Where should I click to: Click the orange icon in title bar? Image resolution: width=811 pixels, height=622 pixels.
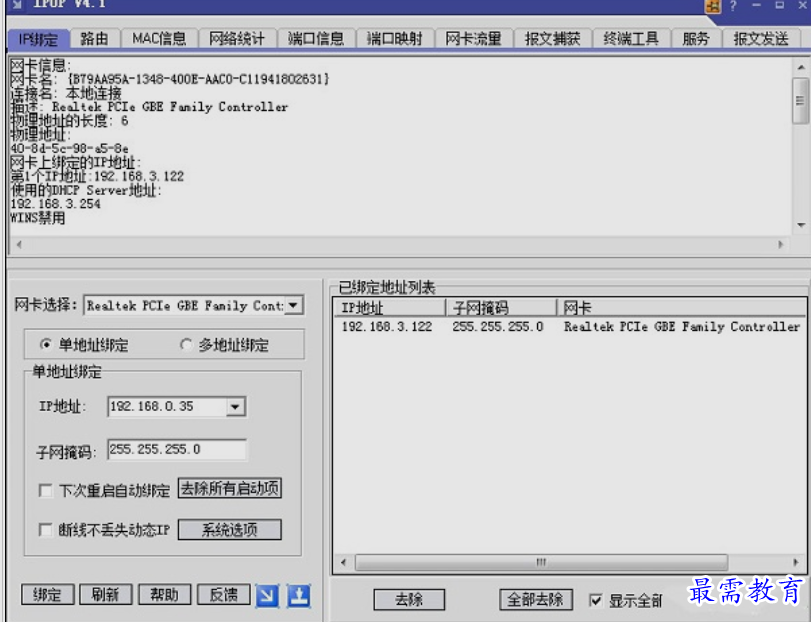(712, 6)
